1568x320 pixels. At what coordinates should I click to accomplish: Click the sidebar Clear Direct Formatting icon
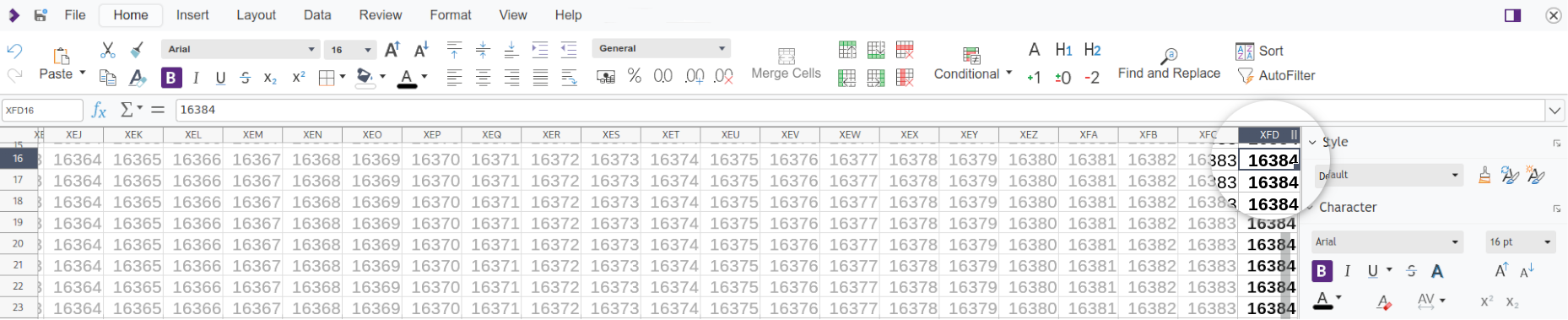click(x=1384, y=301)
